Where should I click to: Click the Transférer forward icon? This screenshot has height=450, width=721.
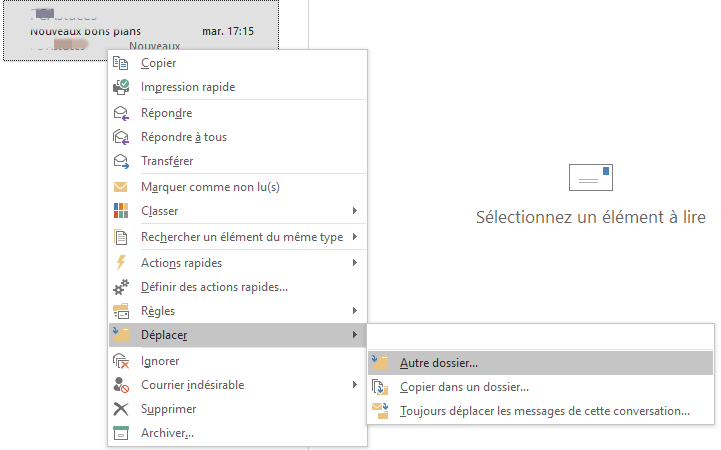[121, 161]
